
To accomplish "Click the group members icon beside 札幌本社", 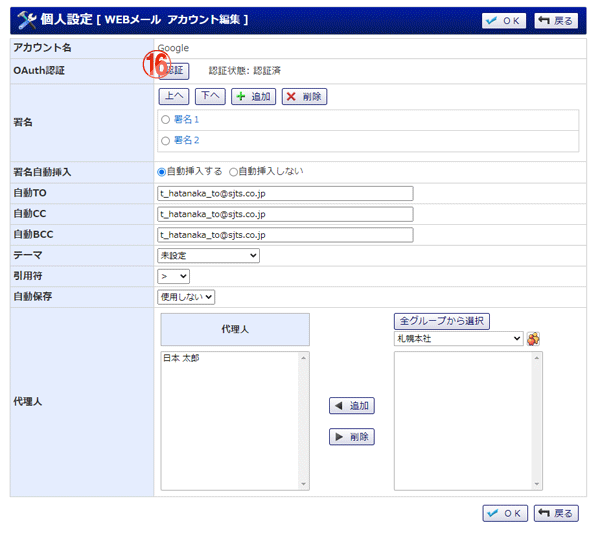I will click(x=533, y=339).
